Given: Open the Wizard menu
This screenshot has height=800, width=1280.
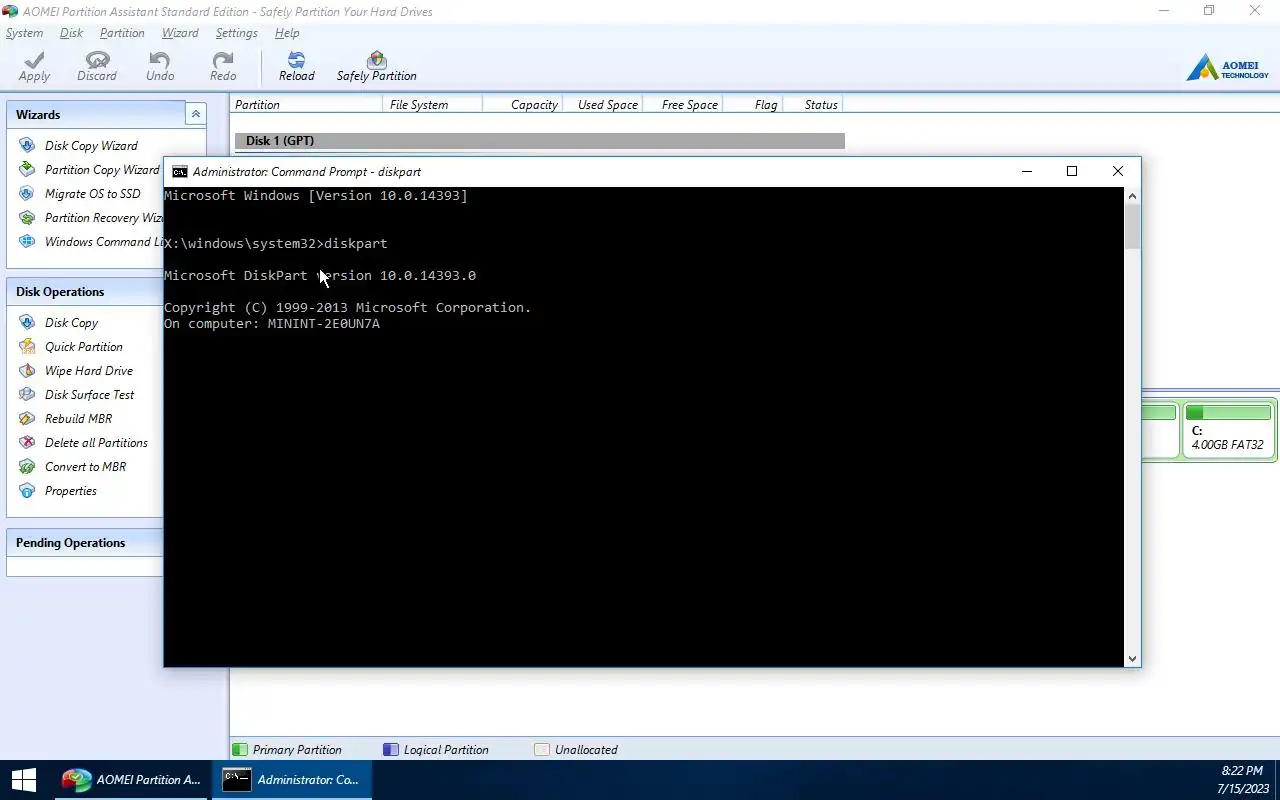Looking at the screenshot, I should coord(180,33).
